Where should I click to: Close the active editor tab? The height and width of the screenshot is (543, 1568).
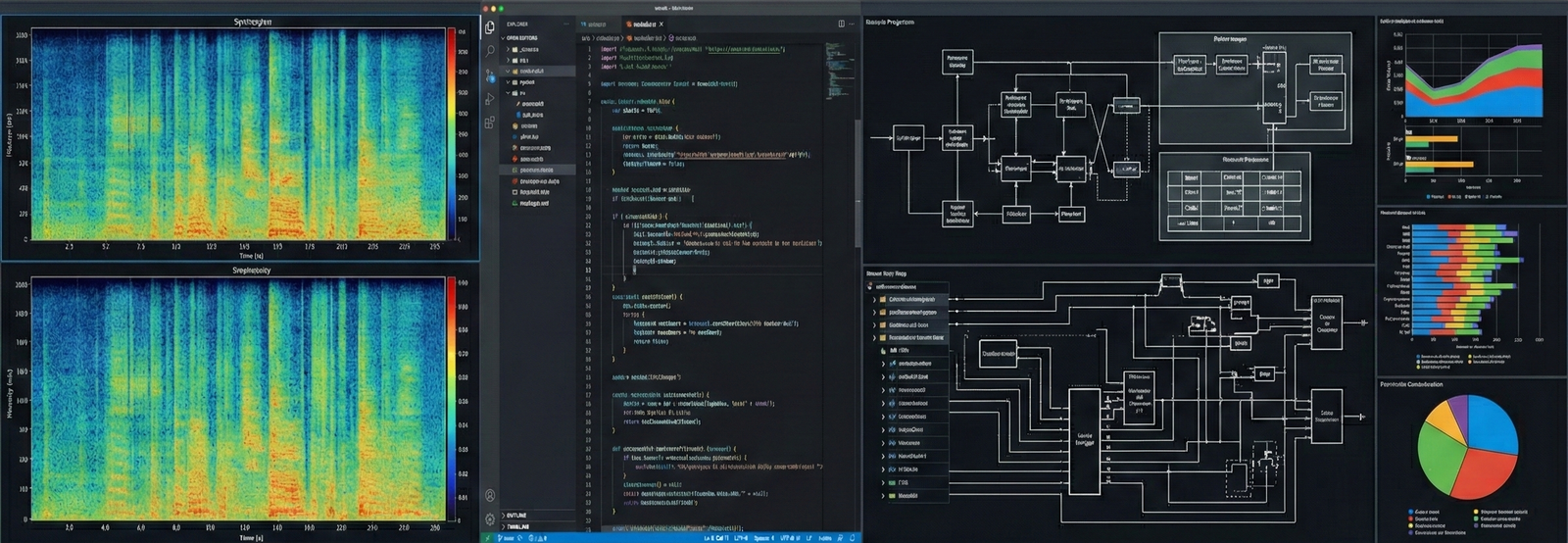pyautogui.click(x=661, y=24)
